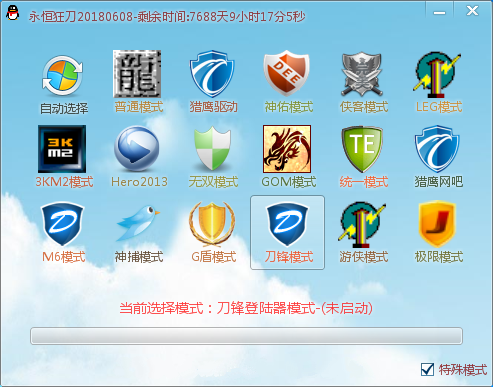Choose the 无双模式 green shield icon
Screen dimensions: 493x387
[x=212, y=148]
